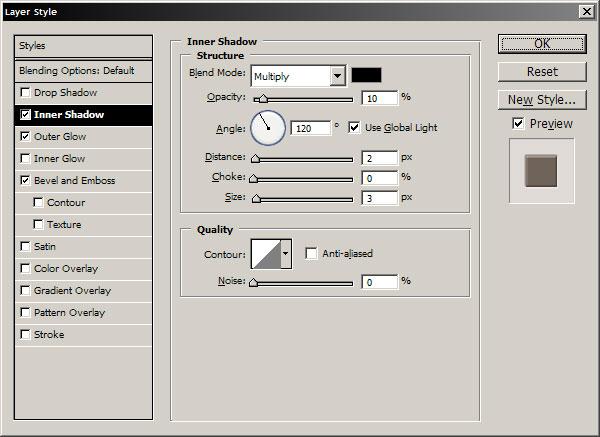Toggle Use Global Light checkbox
600x437 pixels.
point(354,128)
